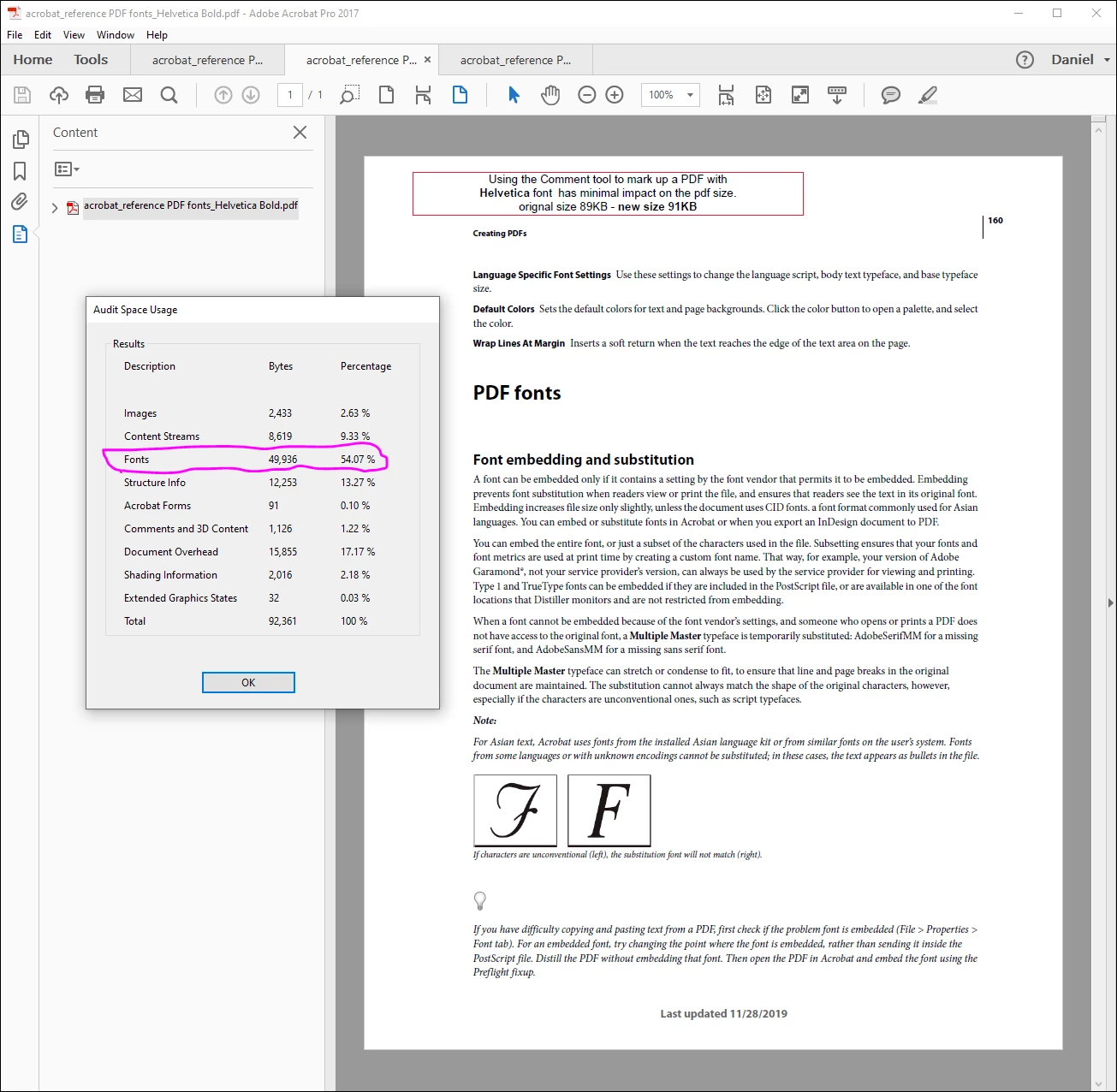Click the fit one full page icon
The height and width of the screenshot is (1092, 1117).
point(763,95)
